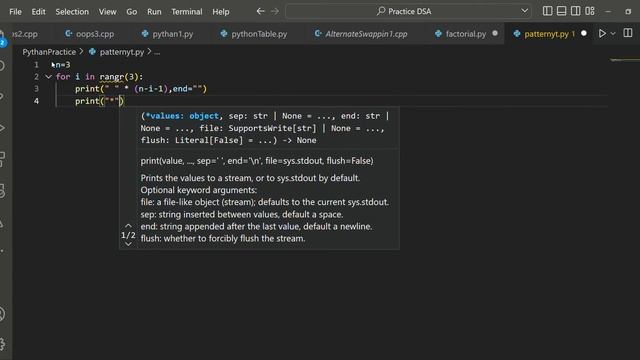Show previous signature with up chevron
This screenshot has width=640, height=360.
point(128,225)
